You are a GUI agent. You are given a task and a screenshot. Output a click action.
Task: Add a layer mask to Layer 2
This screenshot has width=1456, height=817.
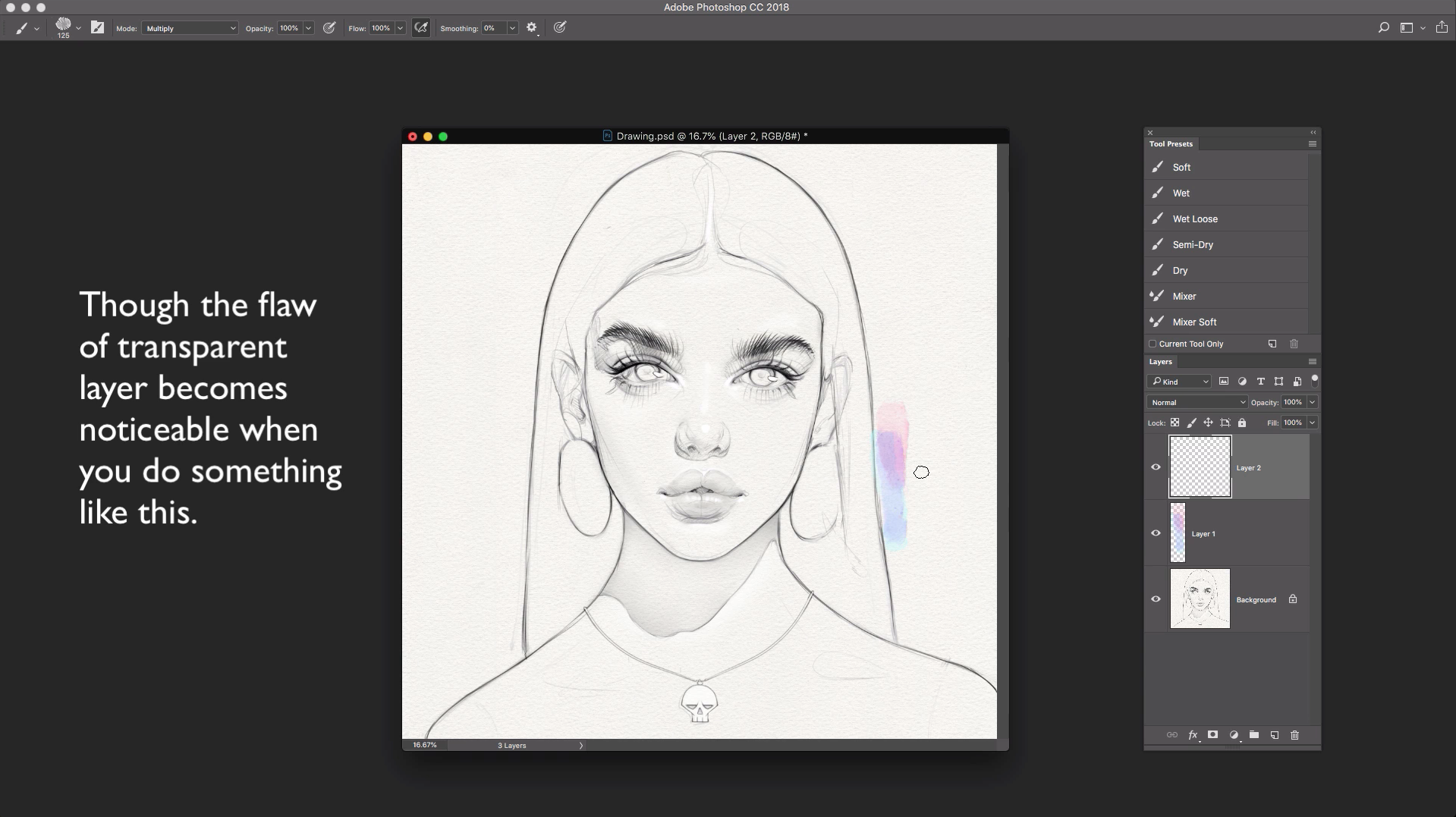point(1212,735)
